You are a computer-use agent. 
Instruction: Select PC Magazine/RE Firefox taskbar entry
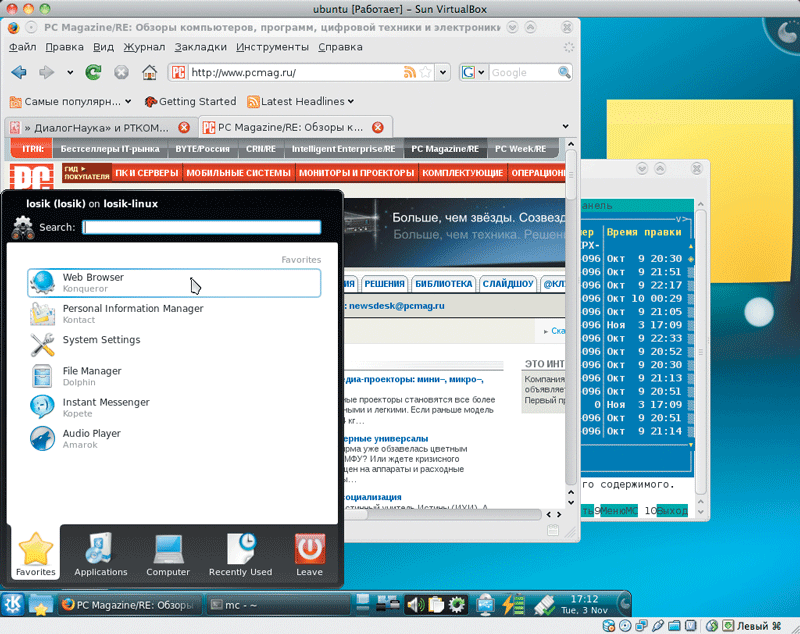point(131,605)
